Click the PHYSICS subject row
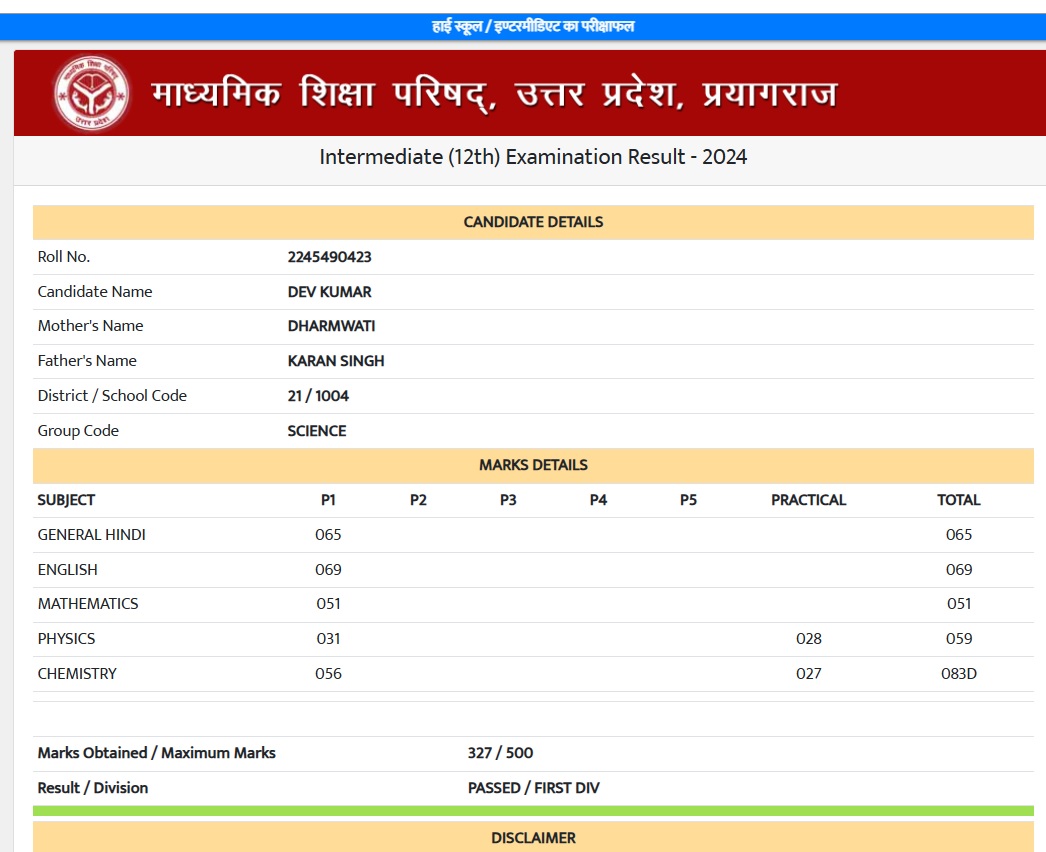 533,639
